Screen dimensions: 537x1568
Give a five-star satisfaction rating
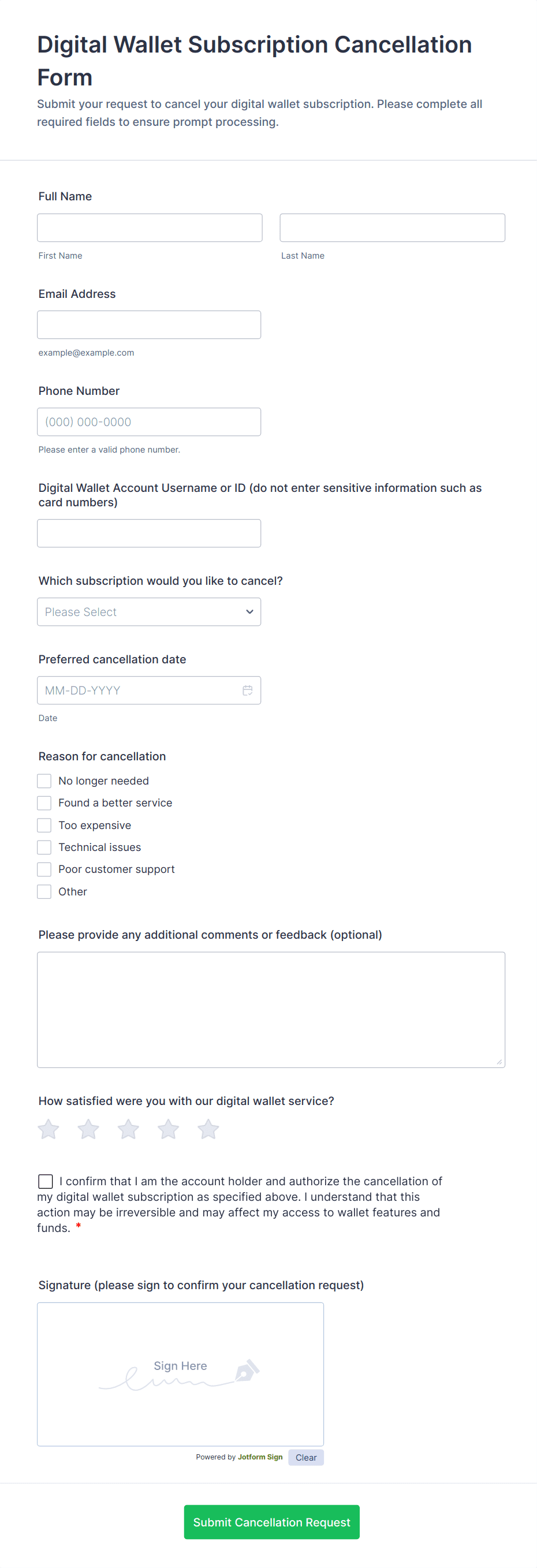point(208,1129)
